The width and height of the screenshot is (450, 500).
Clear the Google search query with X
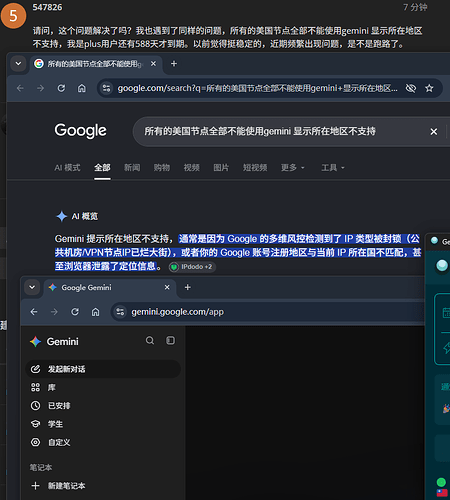[434, 132]
